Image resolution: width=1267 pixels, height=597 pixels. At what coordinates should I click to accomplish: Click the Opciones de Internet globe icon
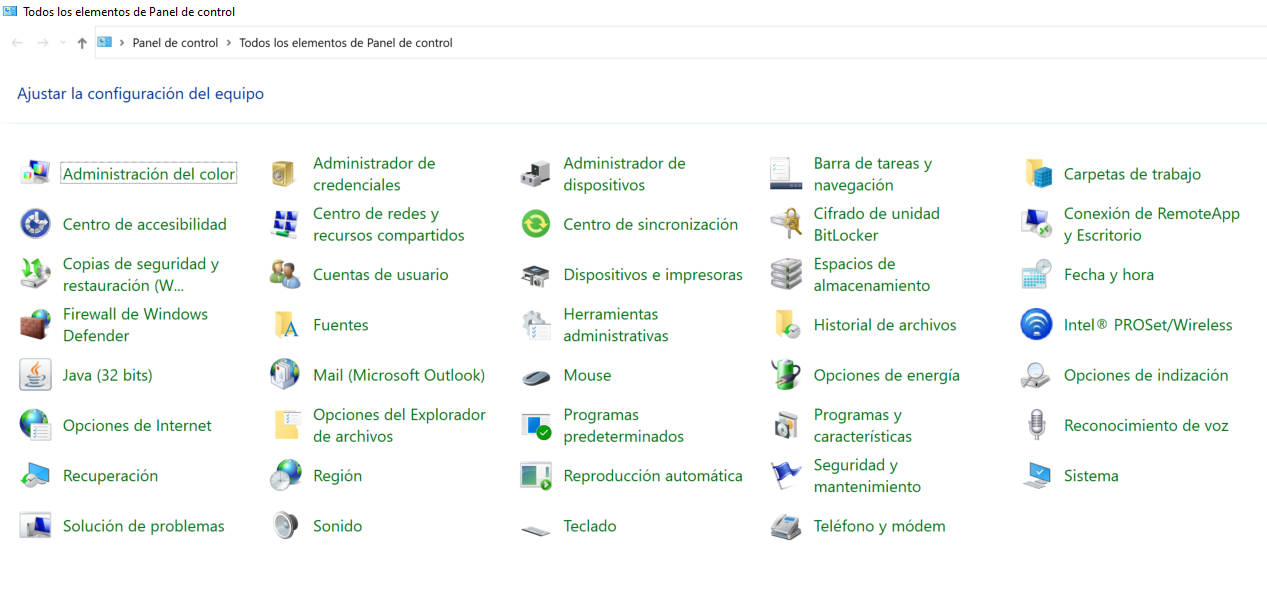pyautogui.click(x=35, y=425)
